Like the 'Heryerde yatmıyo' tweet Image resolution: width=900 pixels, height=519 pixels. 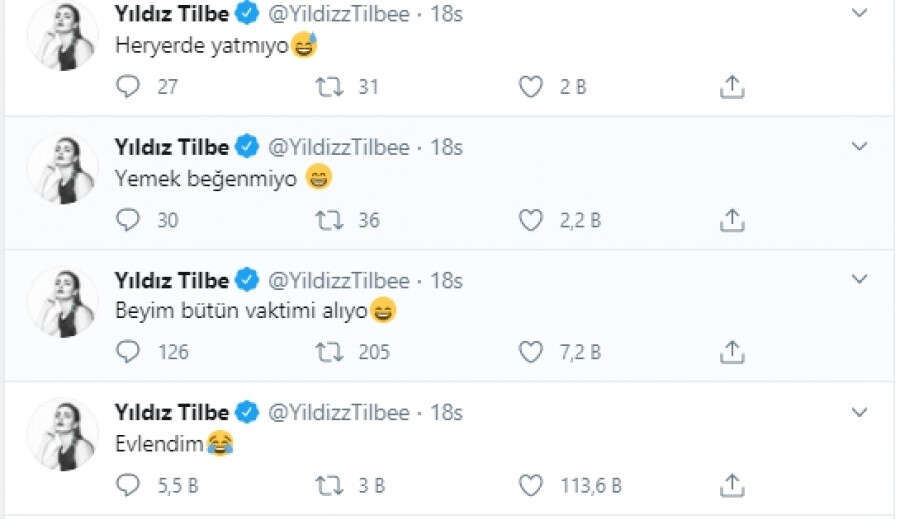point(530,87)
